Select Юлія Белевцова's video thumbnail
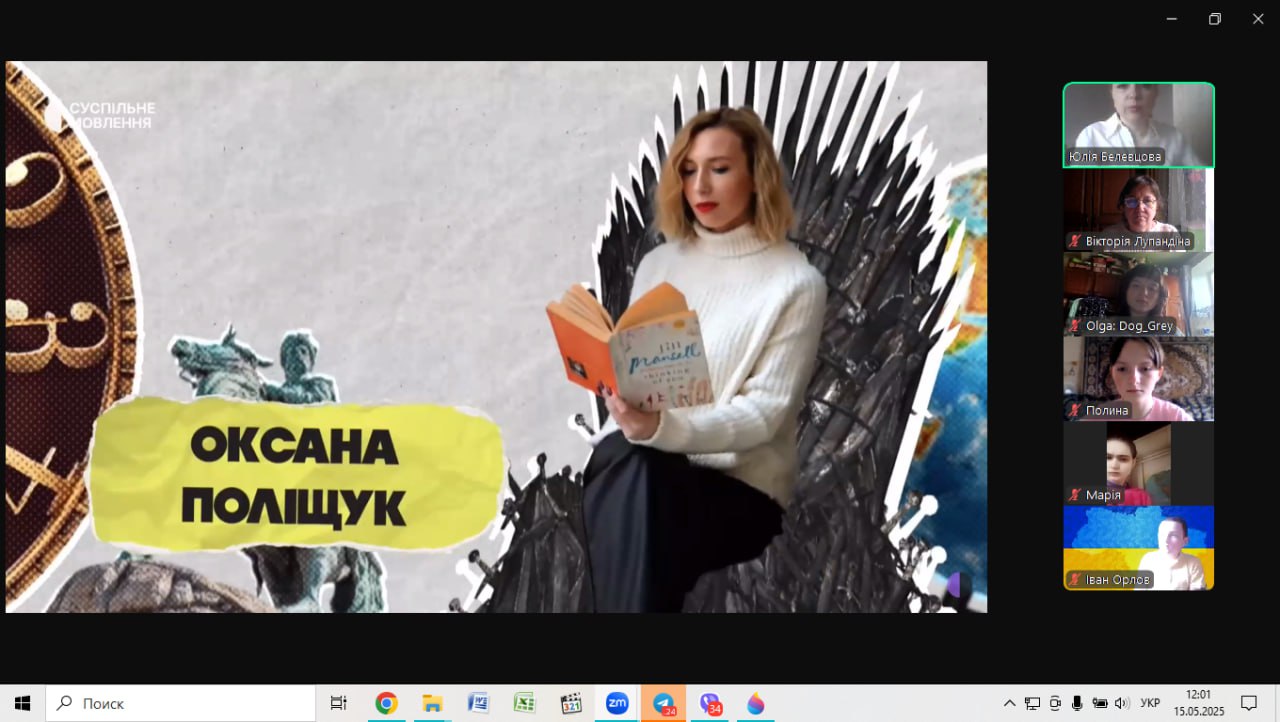This screenshot has height=722, width=1280. point(1139,125)
